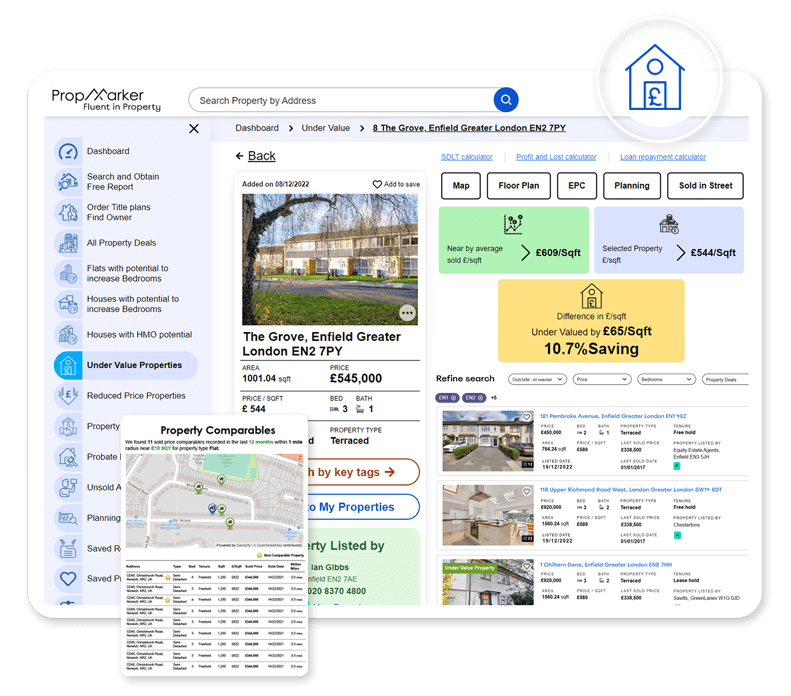
Task: Click the 121 Pembroke Avenue thumbnail photo
Action: [x=488, y=441]
